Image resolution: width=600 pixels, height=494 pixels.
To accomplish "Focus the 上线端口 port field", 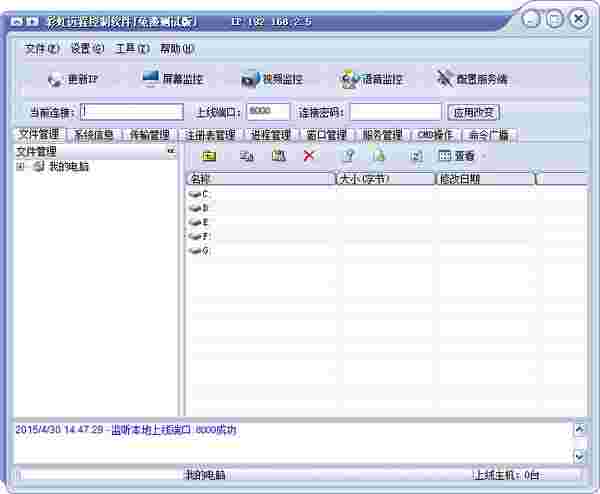I will click(x=268, y=112).
